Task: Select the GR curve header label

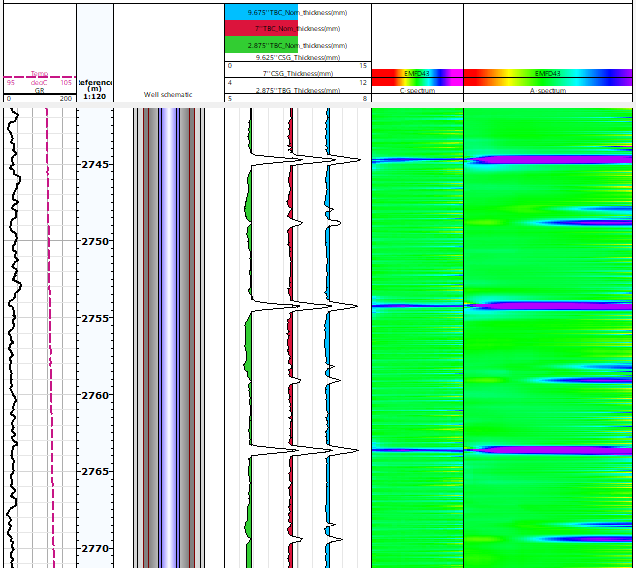Action: click(39, 91)
